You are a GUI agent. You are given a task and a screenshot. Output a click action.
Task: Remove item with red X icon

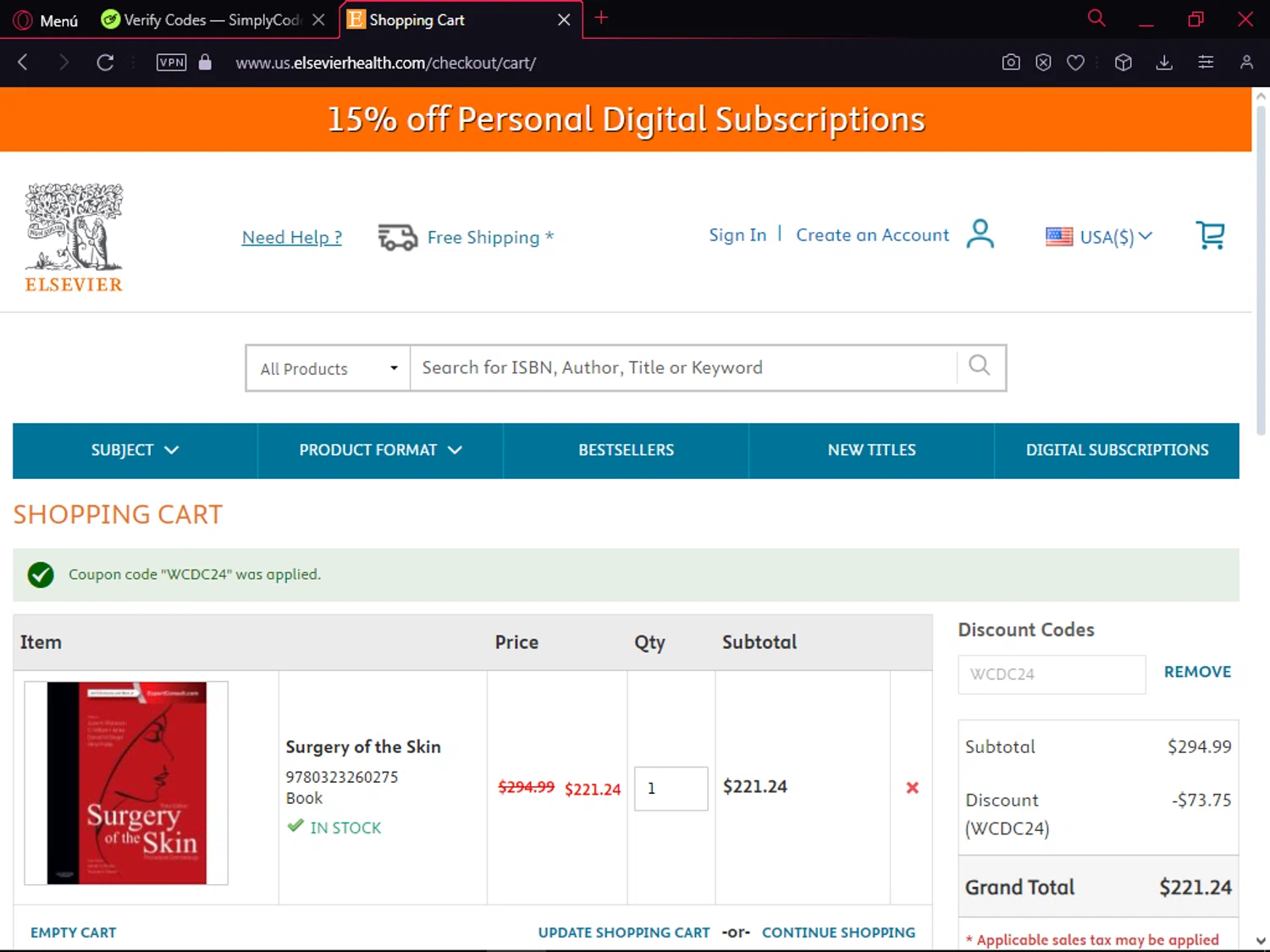click(x=912, y=788)
